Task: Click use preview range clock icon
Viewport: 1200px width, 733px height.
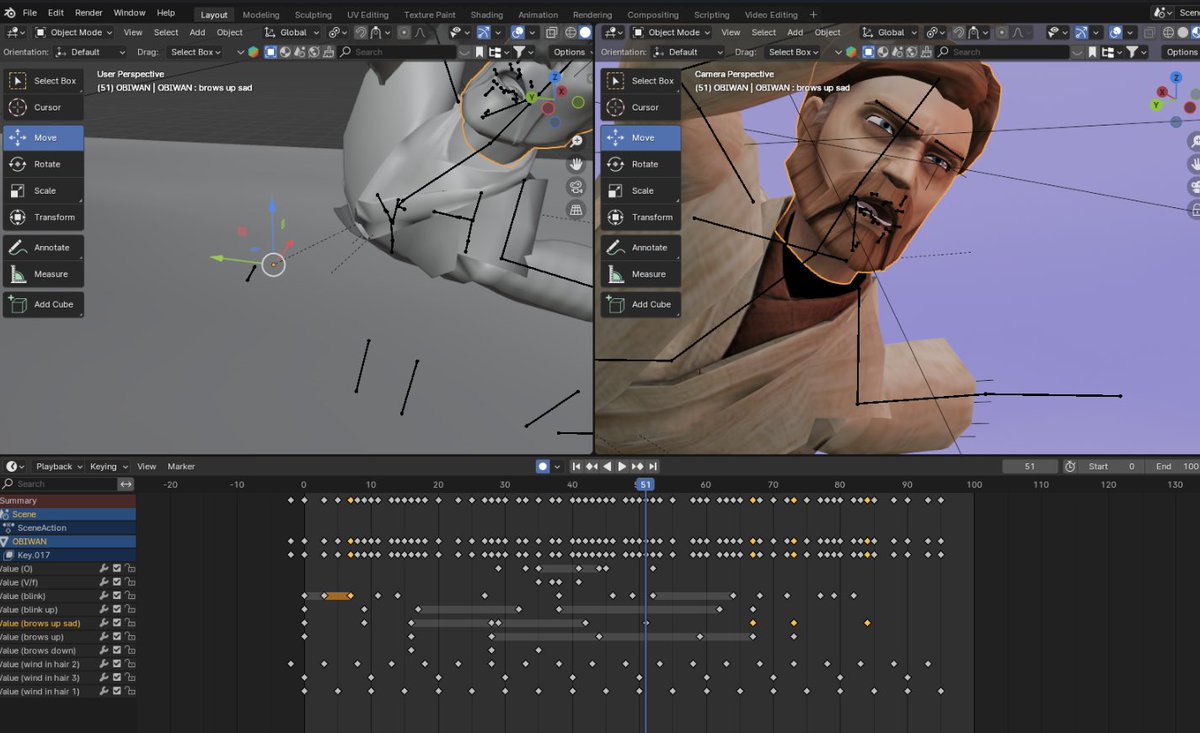Action: click(1070, 466)
